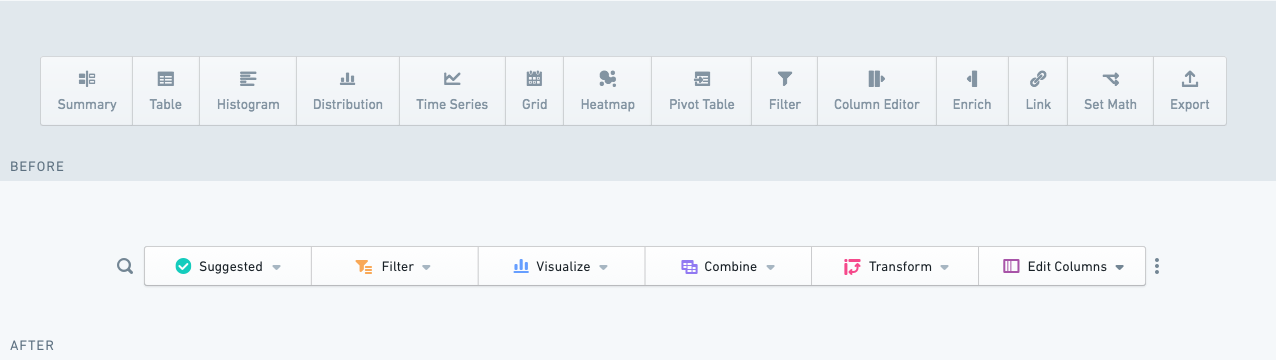Select the Time Series tool

pos(452,91)
